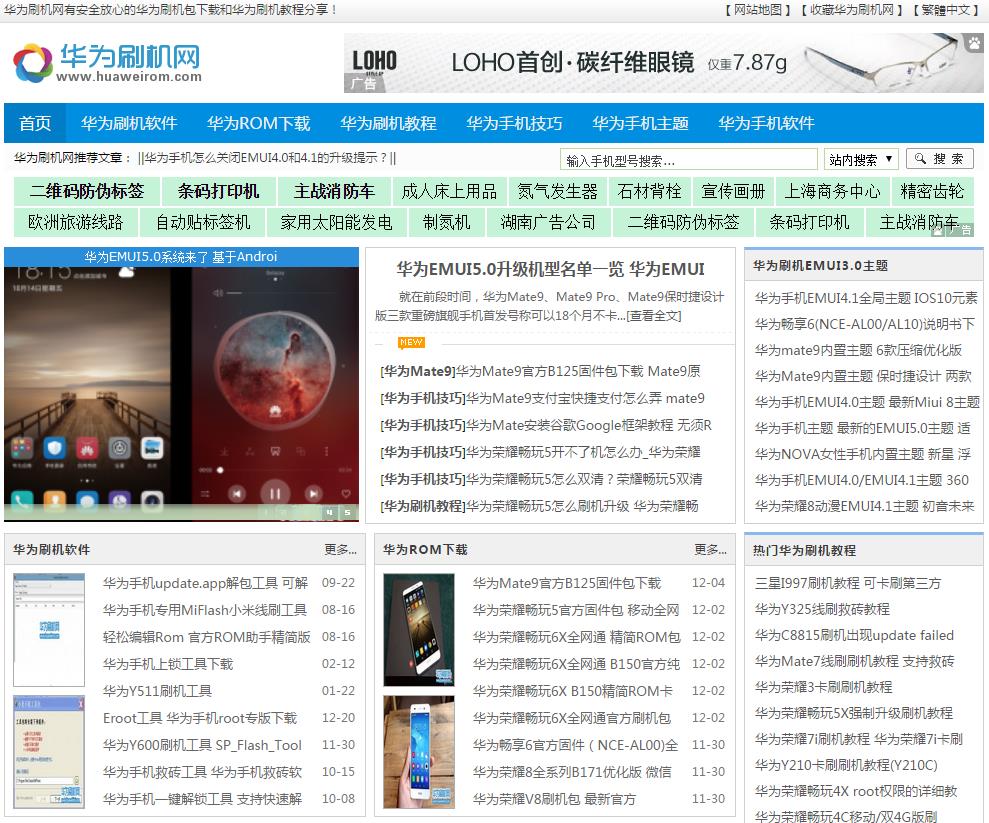The image size is (989, 823).
Task: Open 华为荣耀畅玩4X root权限的详细教 link
Action: tap(856, 791)
